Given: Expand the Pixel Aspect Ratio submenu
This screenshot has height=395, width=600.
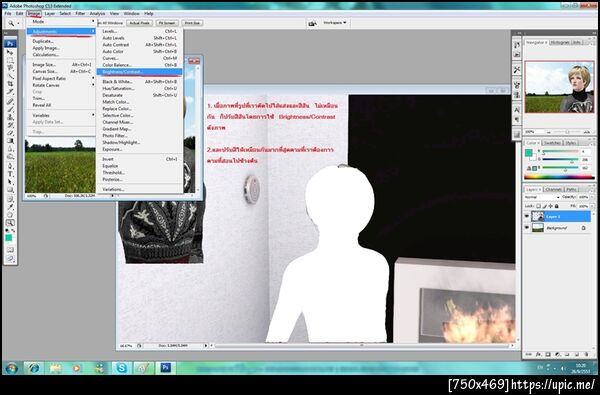Looking at the screenshot, I should (x=60, y=78).
